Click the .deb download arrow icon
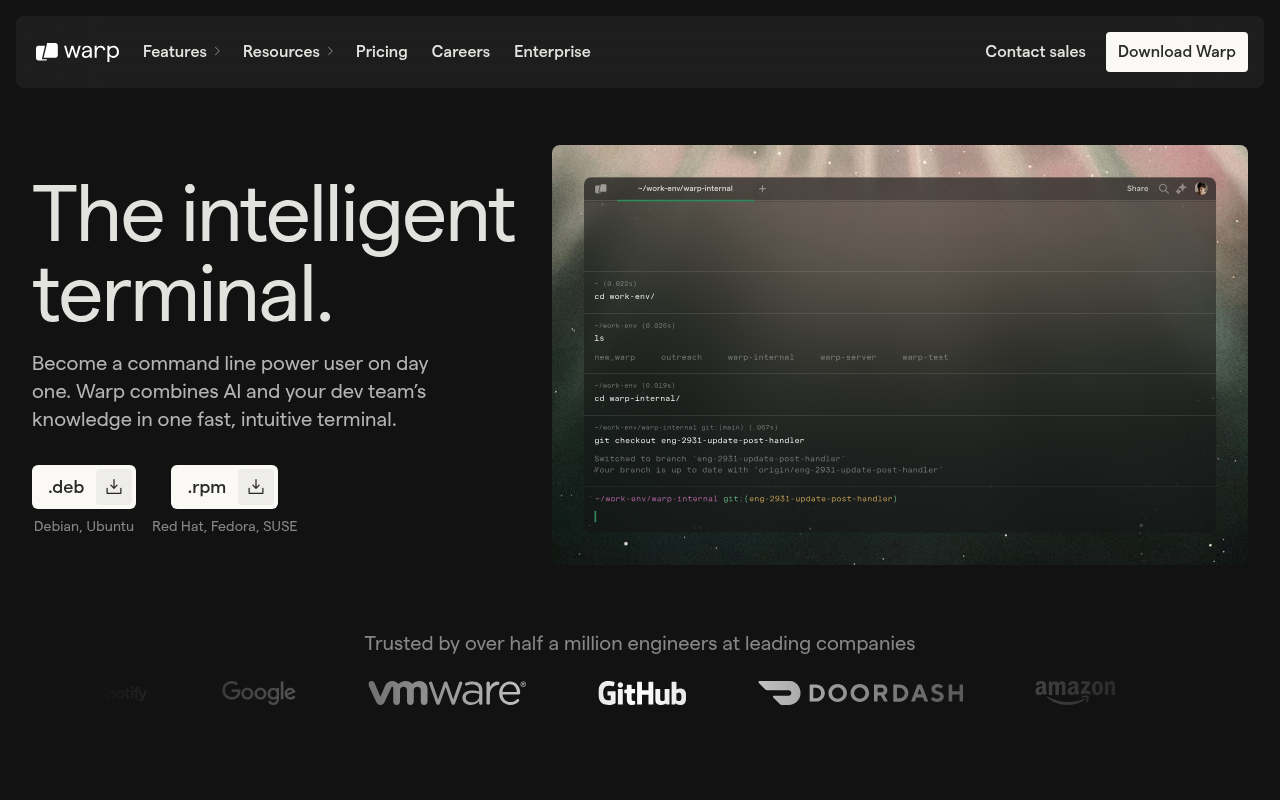This screenshot has height=800, width=1280. point(113,487)
